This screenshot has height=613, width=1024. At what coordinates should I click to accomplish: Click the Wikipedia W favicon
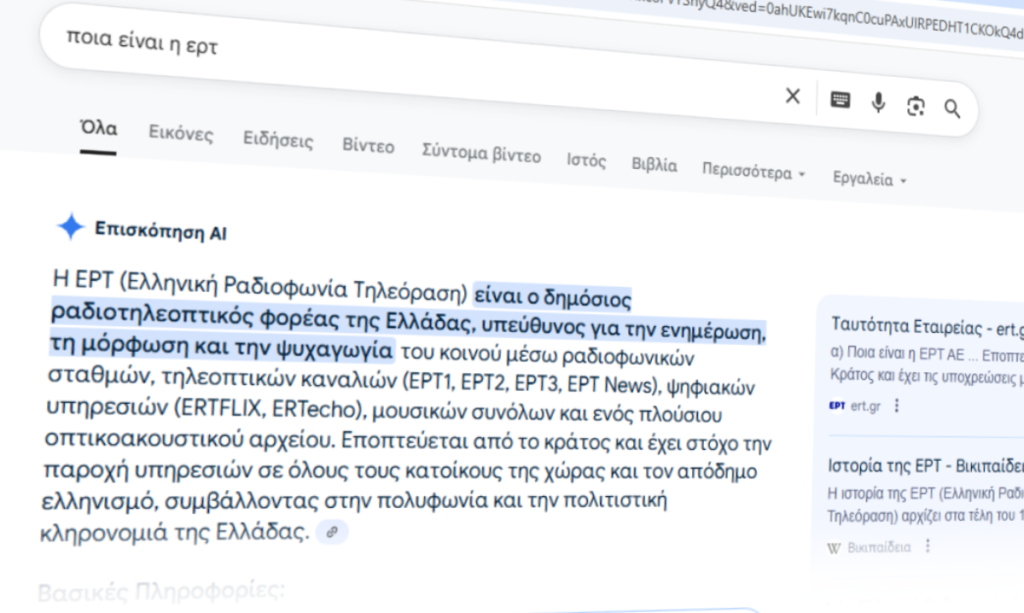pos(833,548)
